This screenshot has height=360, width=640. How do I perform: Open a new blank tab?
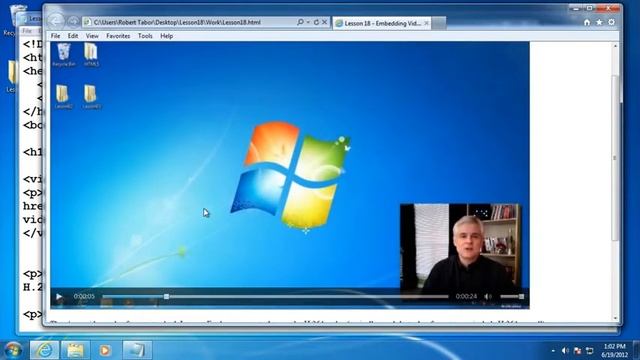coord(439,23)
